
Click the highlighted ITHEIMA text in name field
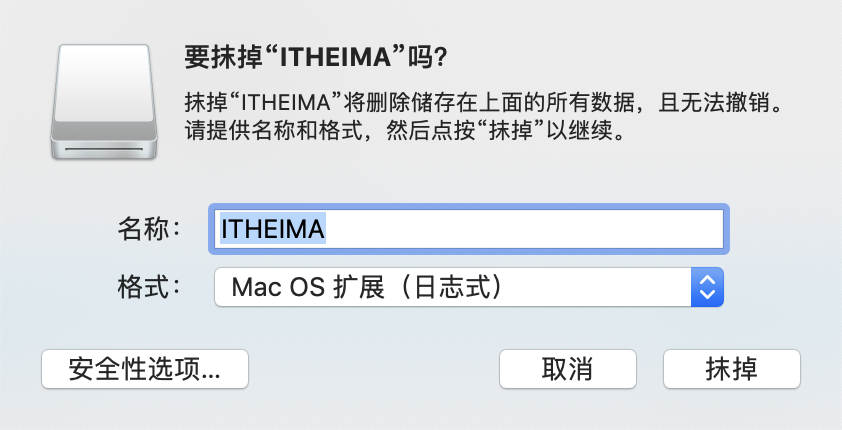273,229
